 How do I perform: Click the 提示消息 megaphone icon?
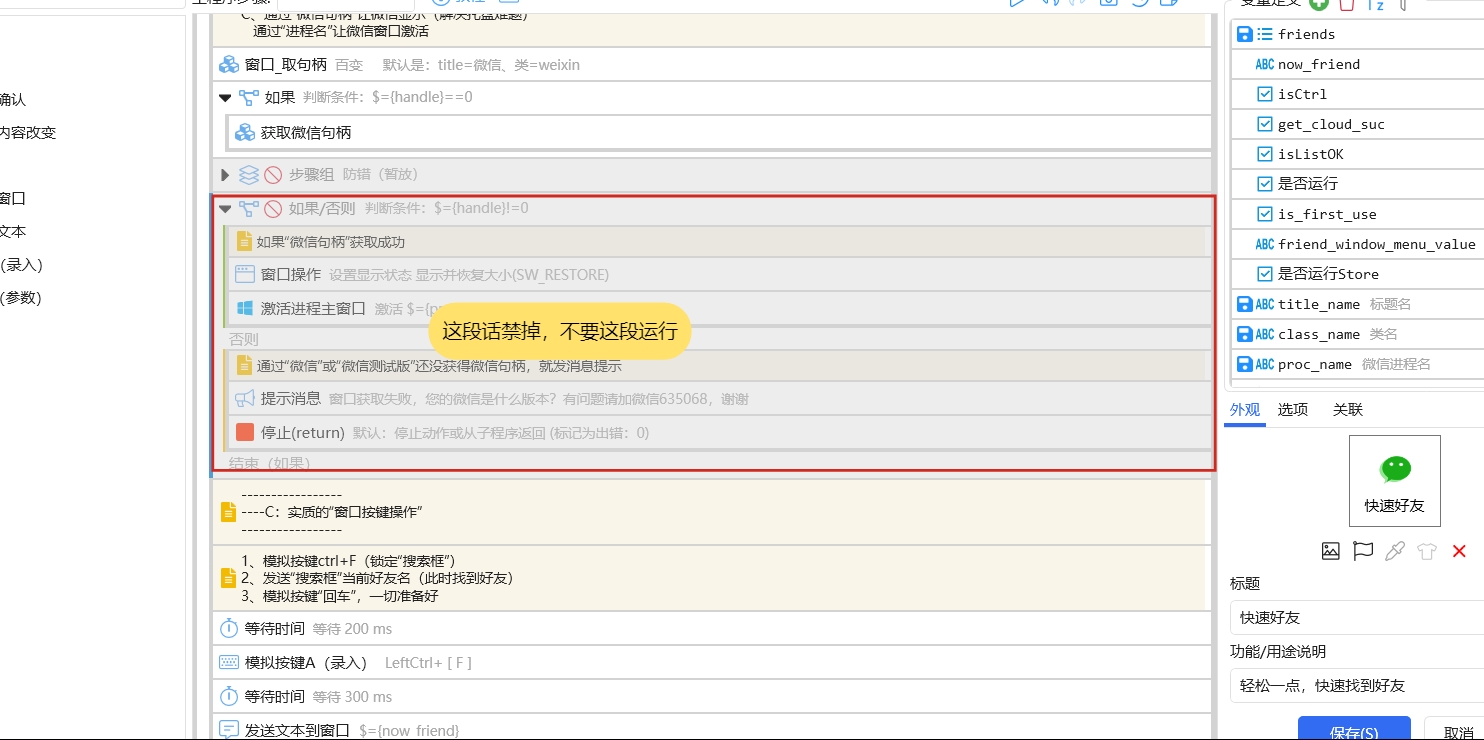click(244, 399)
